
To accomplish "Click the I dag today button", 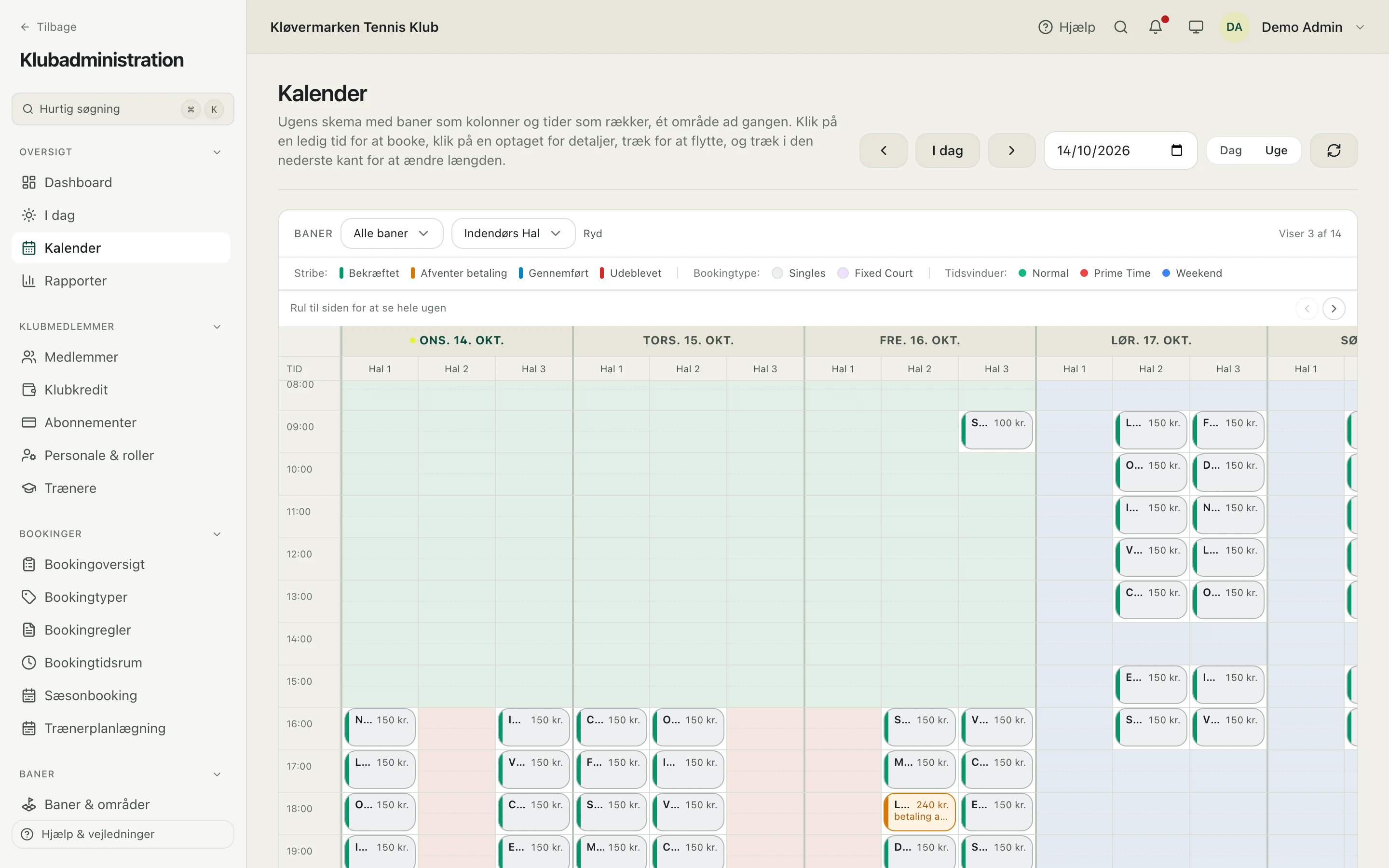I will click(947, 150).
